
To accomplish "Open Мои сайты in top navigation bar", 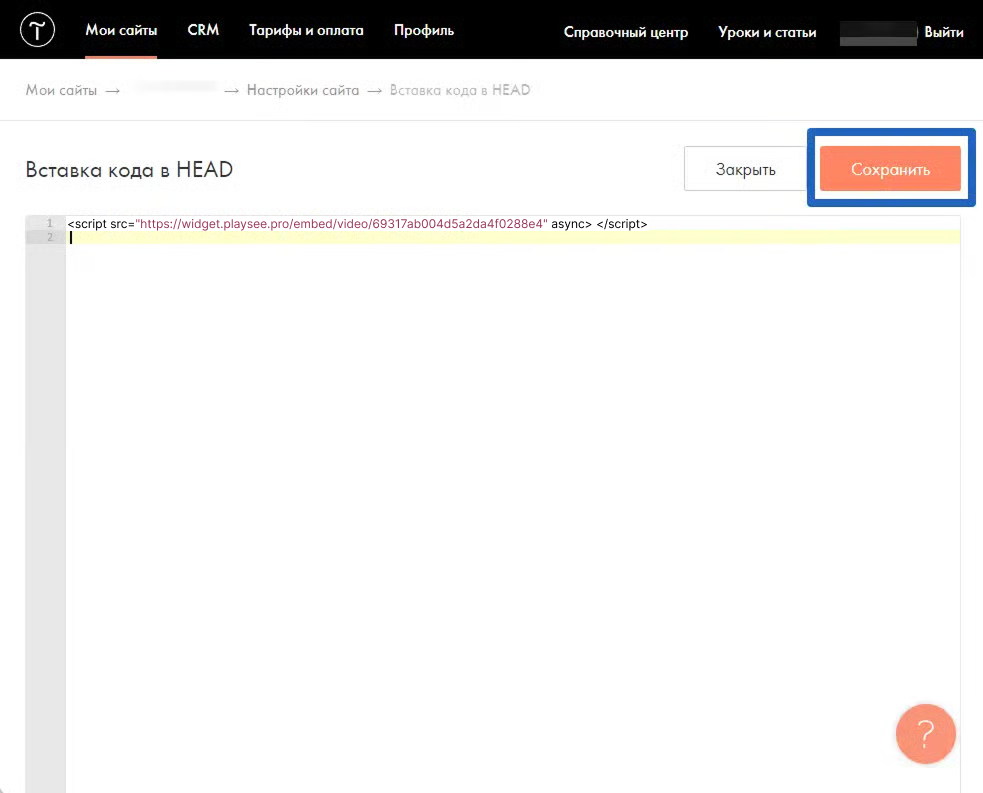I will pyautogui.click(x=121, y=31).
